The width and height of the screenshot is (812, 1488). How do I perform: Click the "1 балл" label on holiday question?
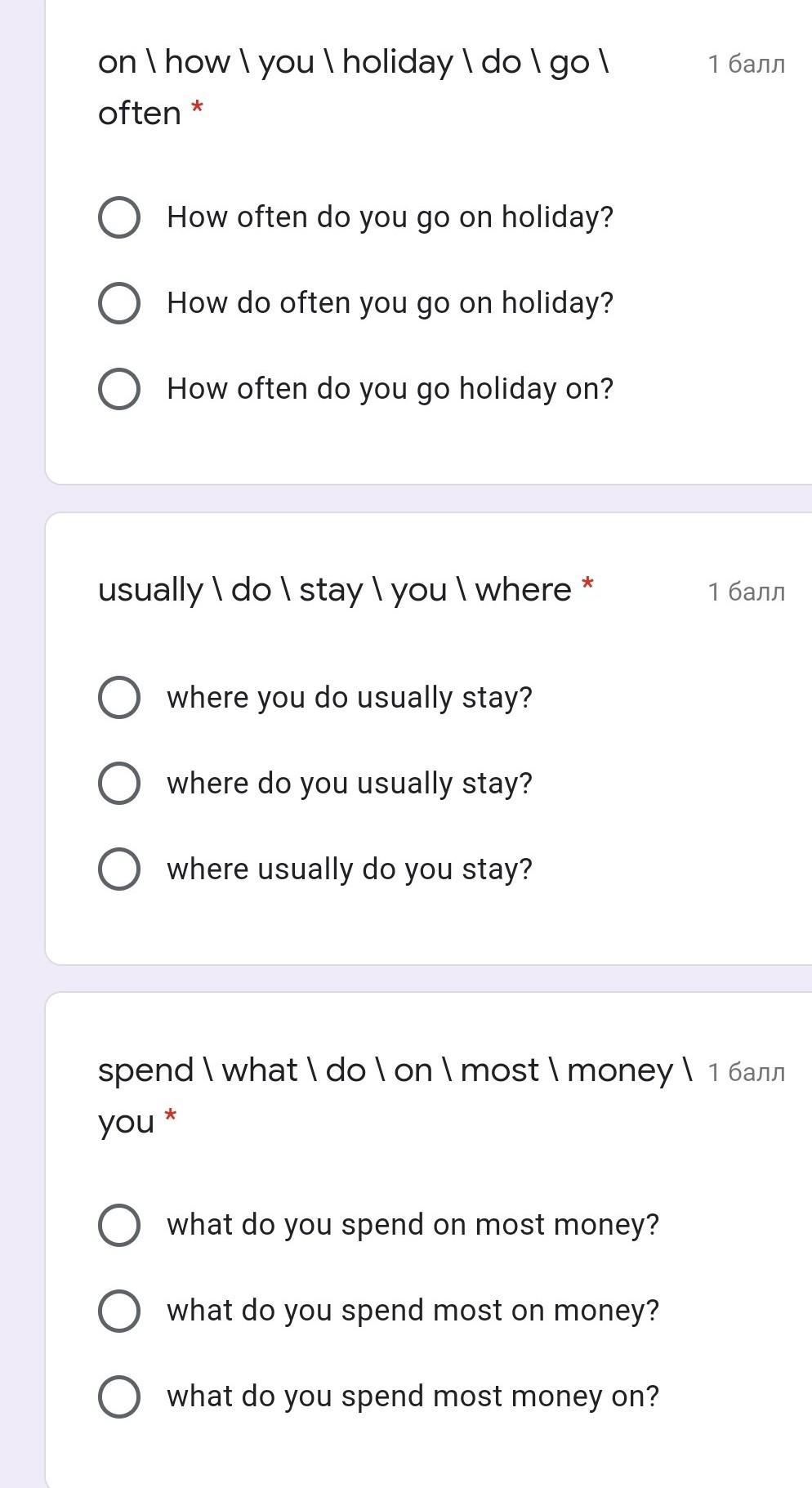(x=746, y=65)
